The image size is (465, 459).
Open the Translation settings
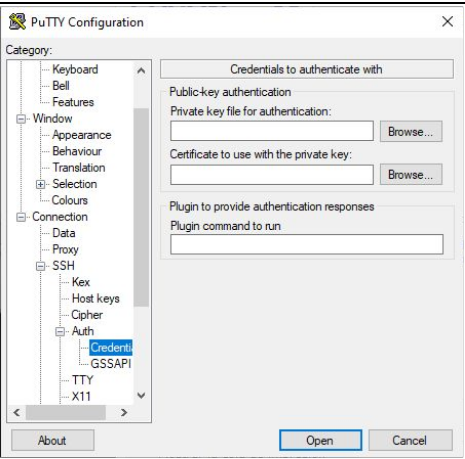coord(79,167)
